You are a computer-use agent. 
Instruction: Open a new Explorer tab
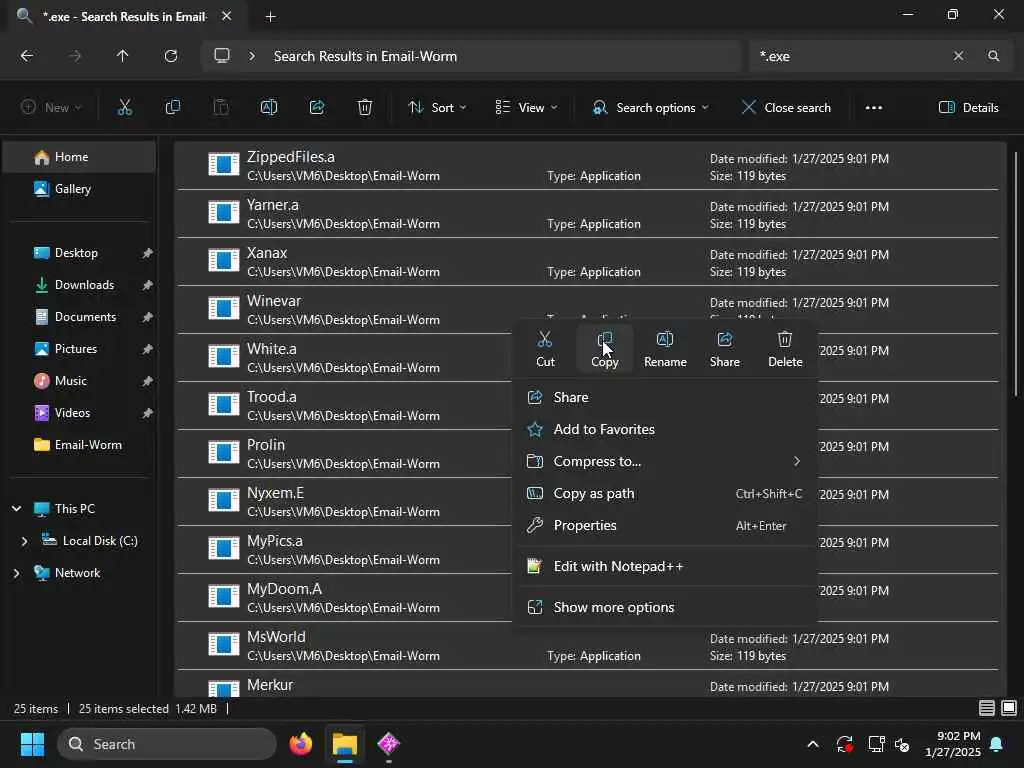point(270,17)
